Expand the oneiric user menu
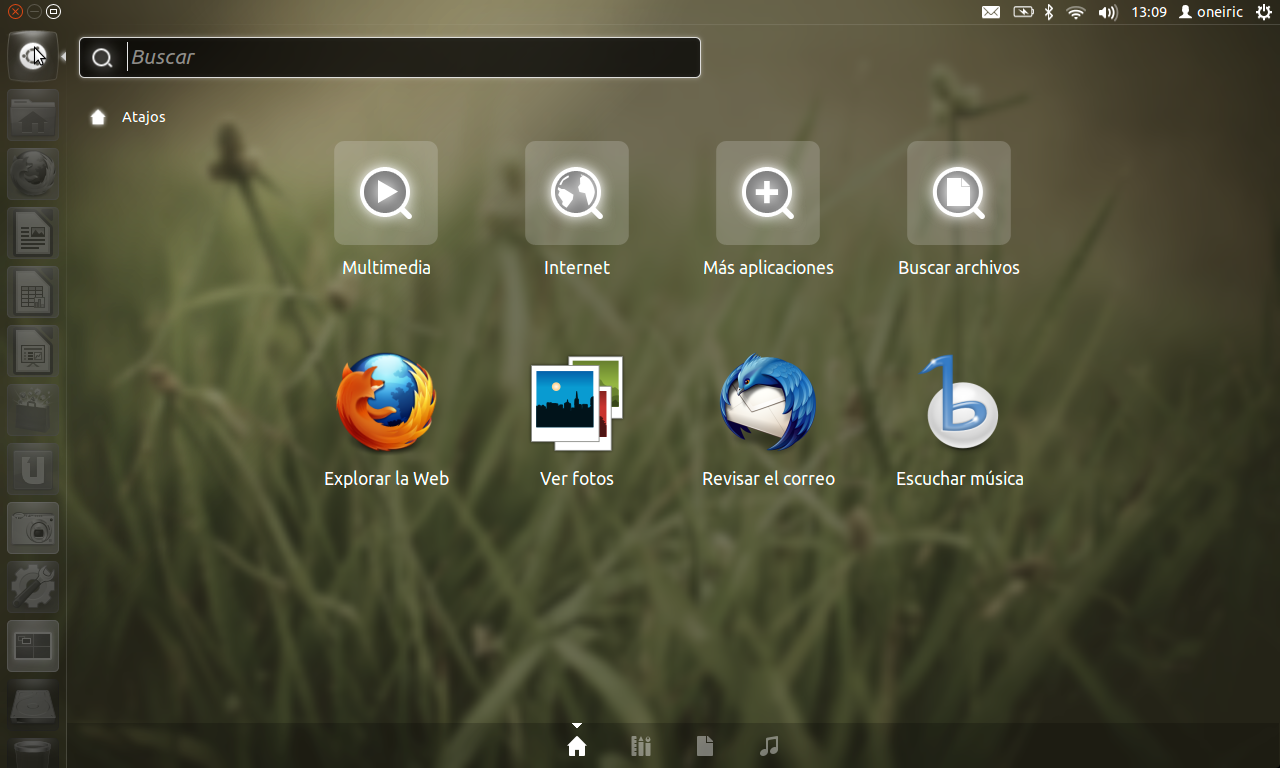 coord(1211,12)
